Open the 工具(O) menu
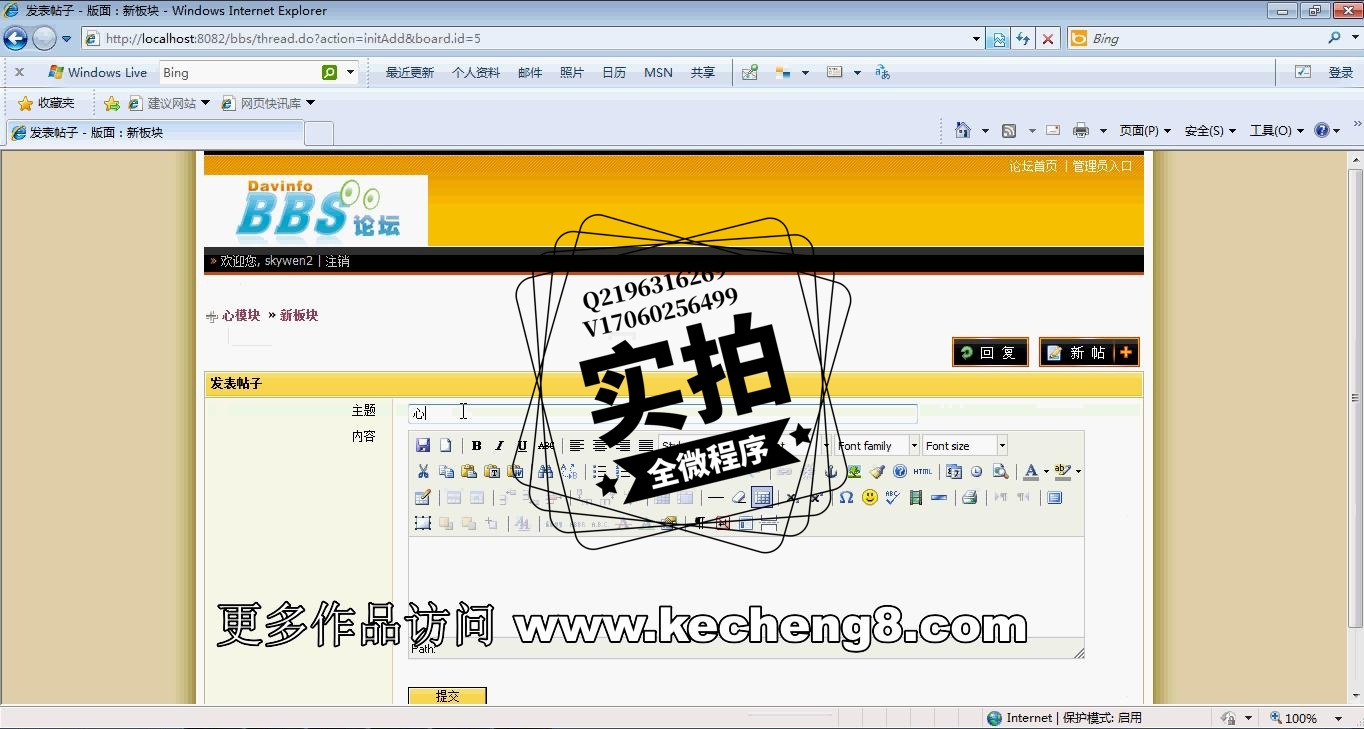 click(1276, 131)
